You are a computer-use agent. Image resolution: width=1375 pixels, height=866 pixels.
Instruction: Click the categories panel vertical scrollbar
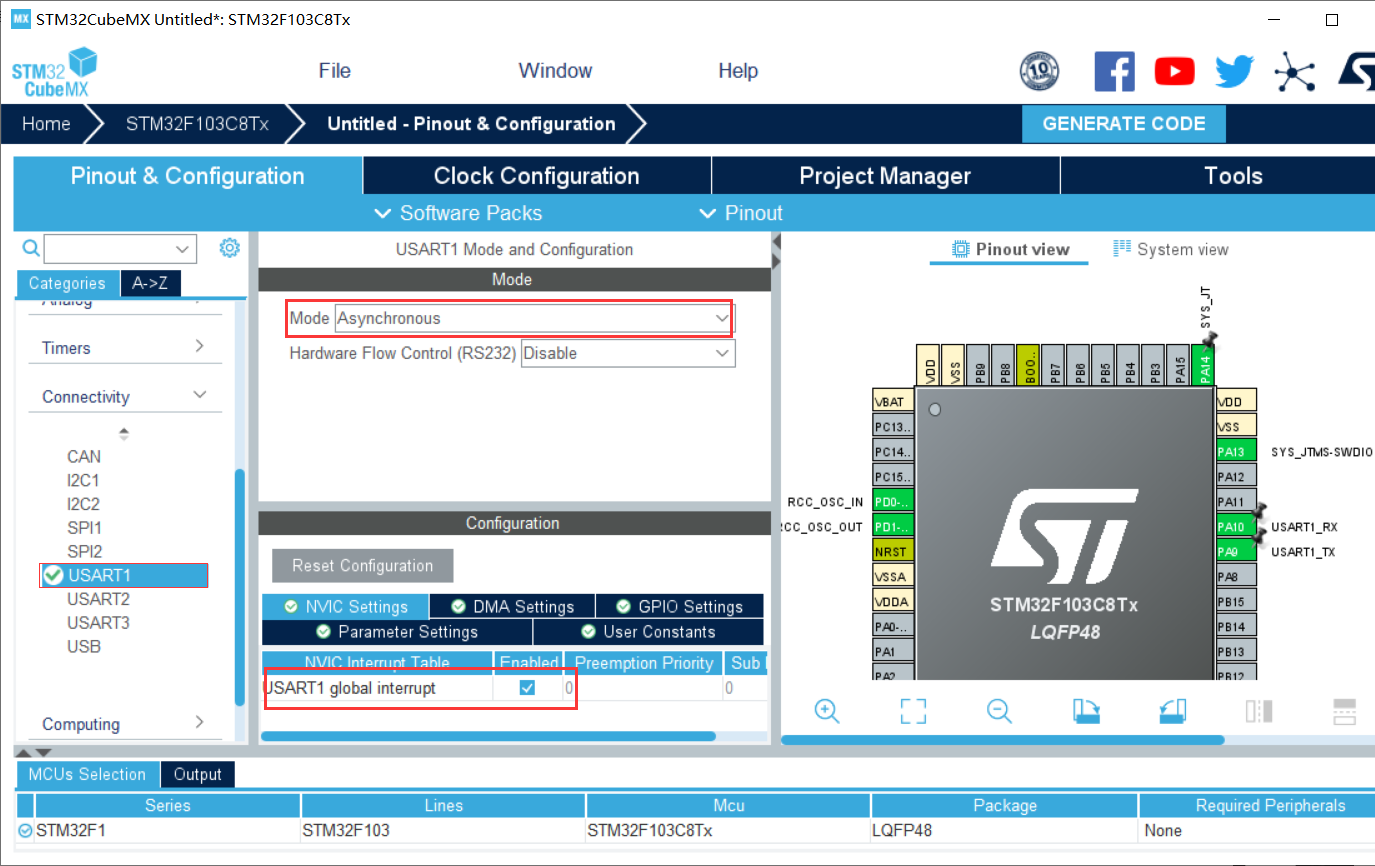coord(239,588)
